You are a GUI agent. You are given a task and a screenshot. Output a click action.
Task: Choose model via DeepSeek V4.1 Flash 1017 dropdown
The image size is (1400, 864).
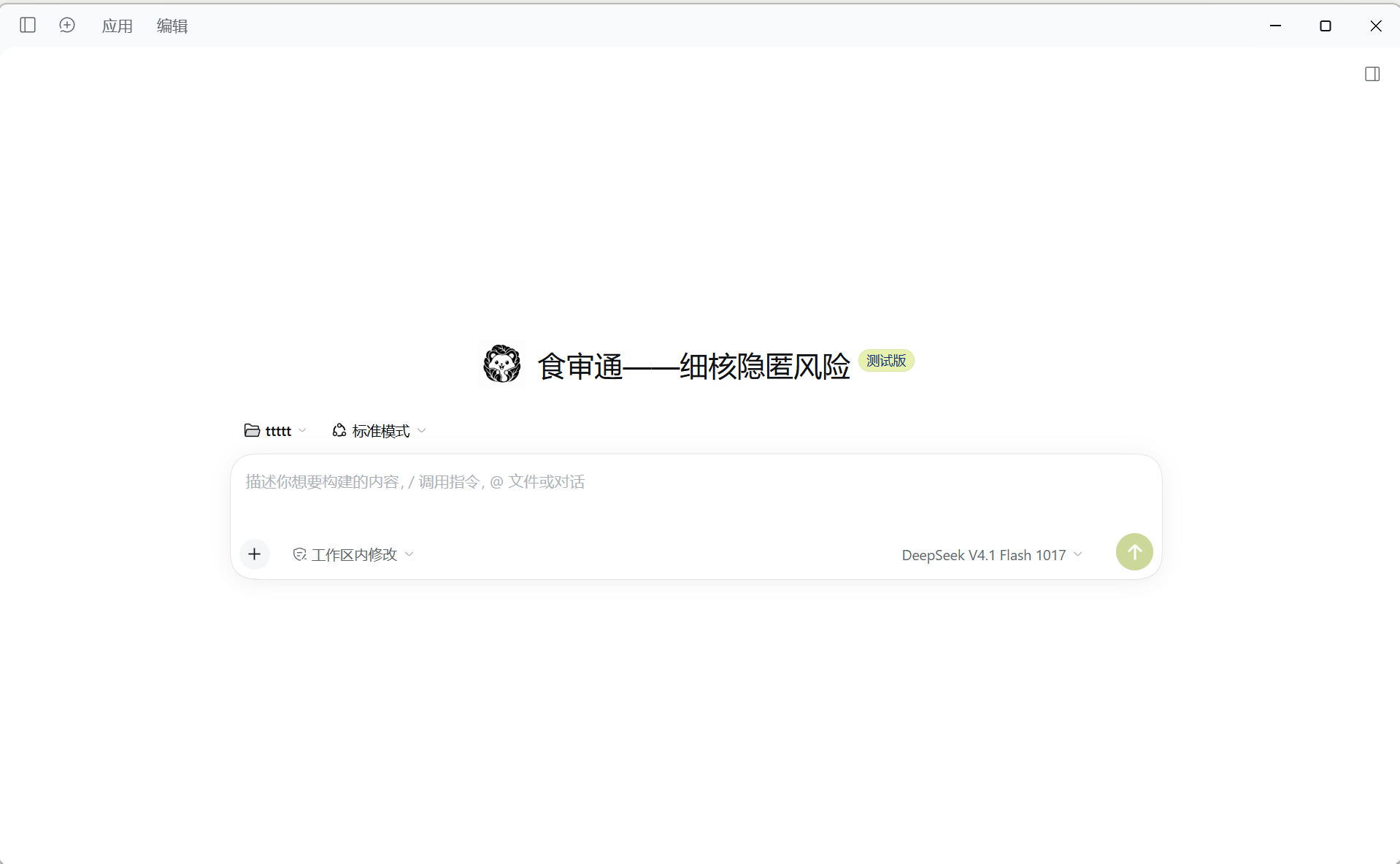coord(992,555)
